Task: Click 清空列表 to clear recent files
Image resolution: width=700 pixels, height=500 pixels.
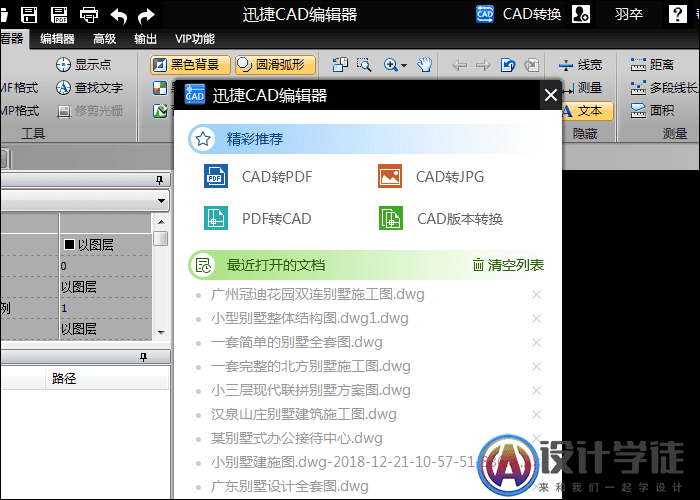Action: point(508,265)
